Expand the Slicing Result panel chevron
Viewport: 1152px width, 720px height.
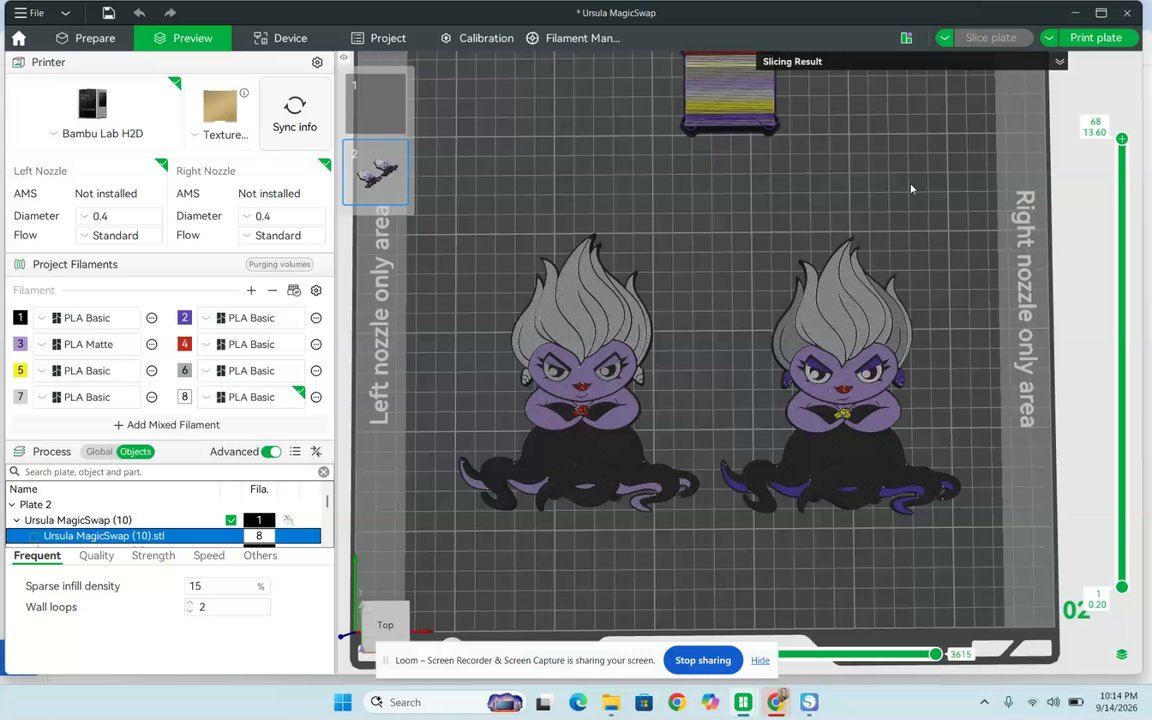1059,62
